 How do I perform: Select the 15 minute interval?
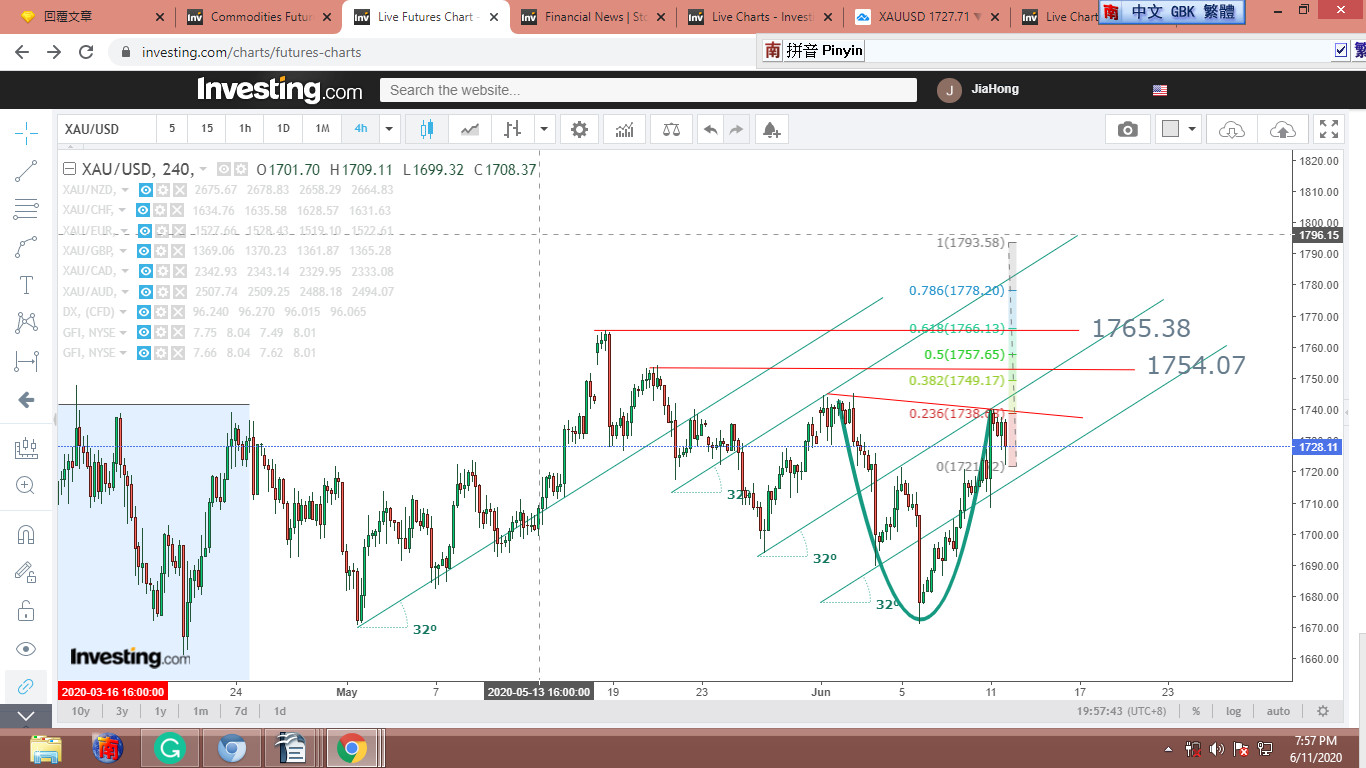pyautogui.click(x=207, y=129)
